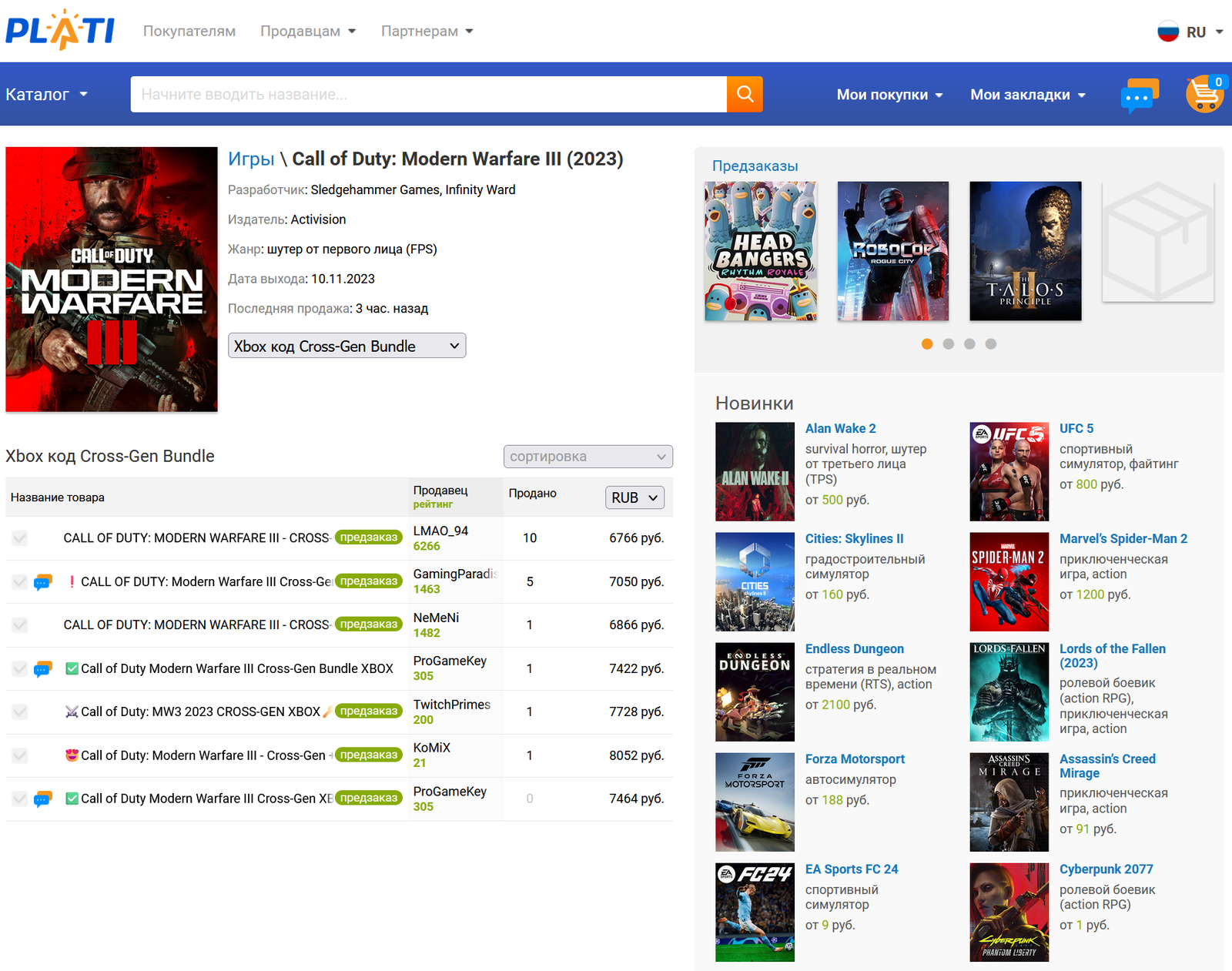This screenshot has width=1232, height=971.
Task: Open LMAO_94 Modern Warfare III CROSS offer
Action: [196, 538]
